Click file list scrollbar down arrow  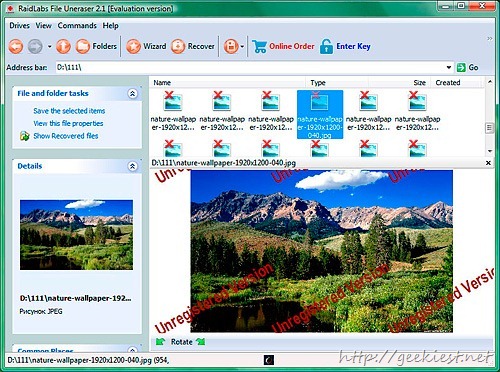point(490,151)
